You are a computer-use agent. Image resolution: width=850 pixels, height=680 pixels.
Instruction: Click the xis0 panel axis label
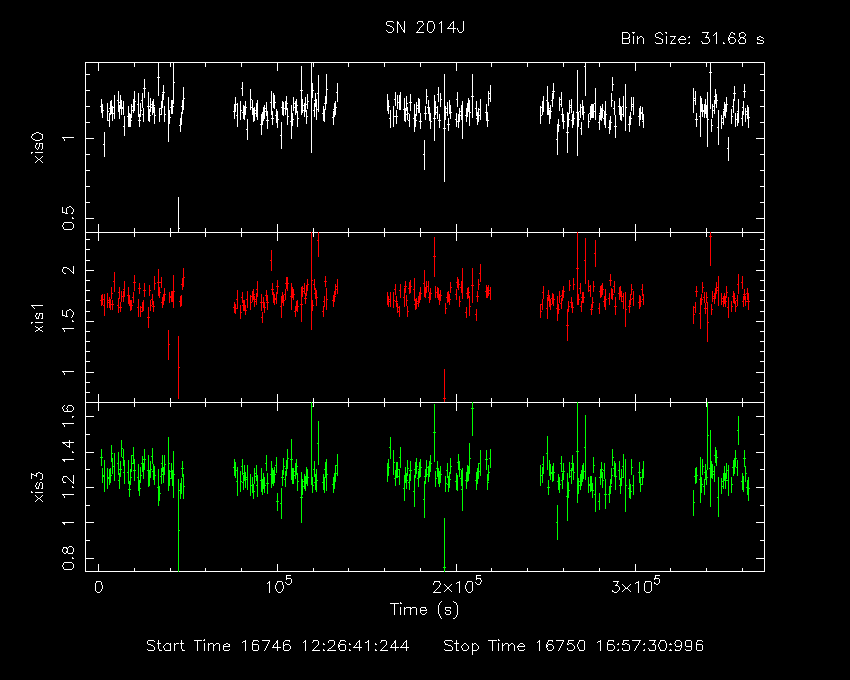(x=38, y=148)
